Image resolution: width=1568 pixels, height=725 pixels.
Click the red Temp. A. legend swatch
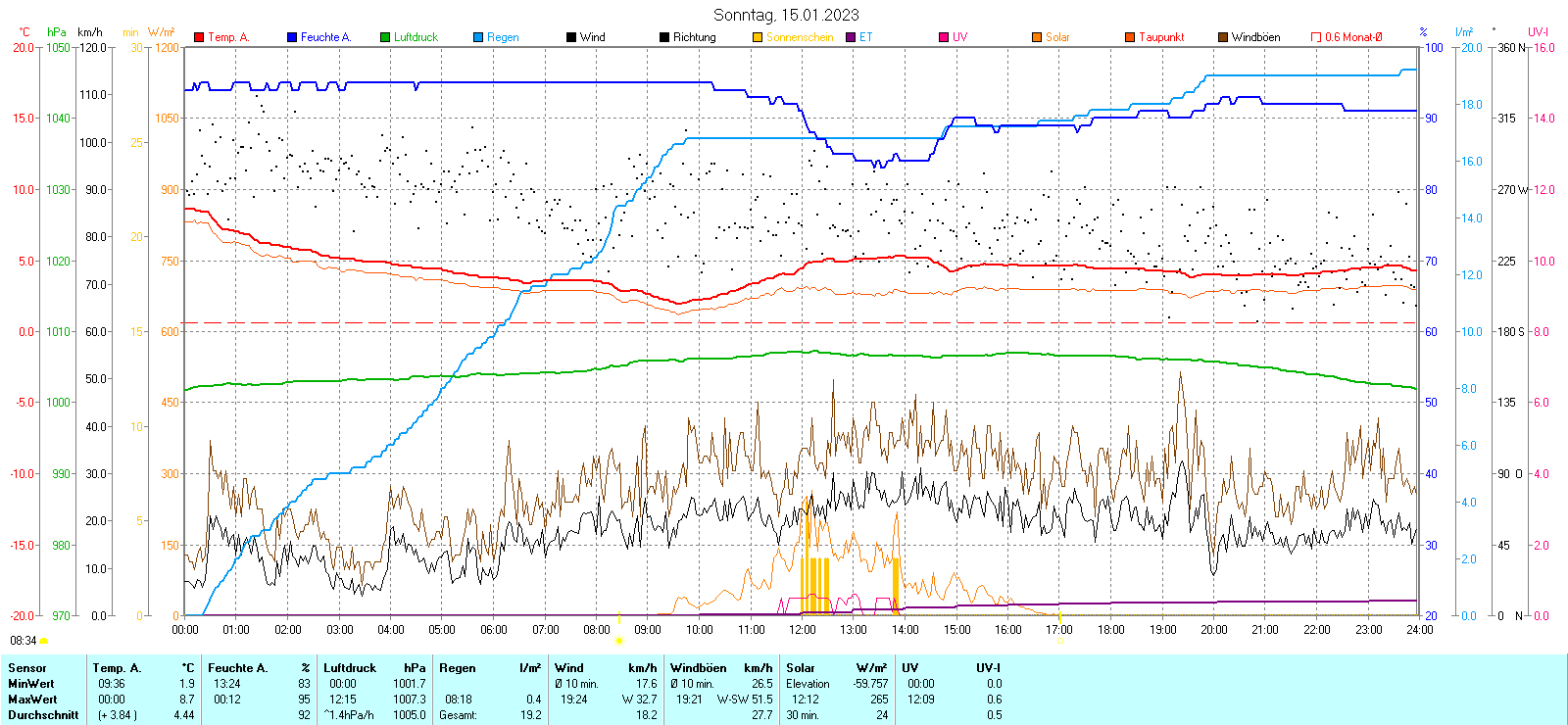[x=199, y=37]
